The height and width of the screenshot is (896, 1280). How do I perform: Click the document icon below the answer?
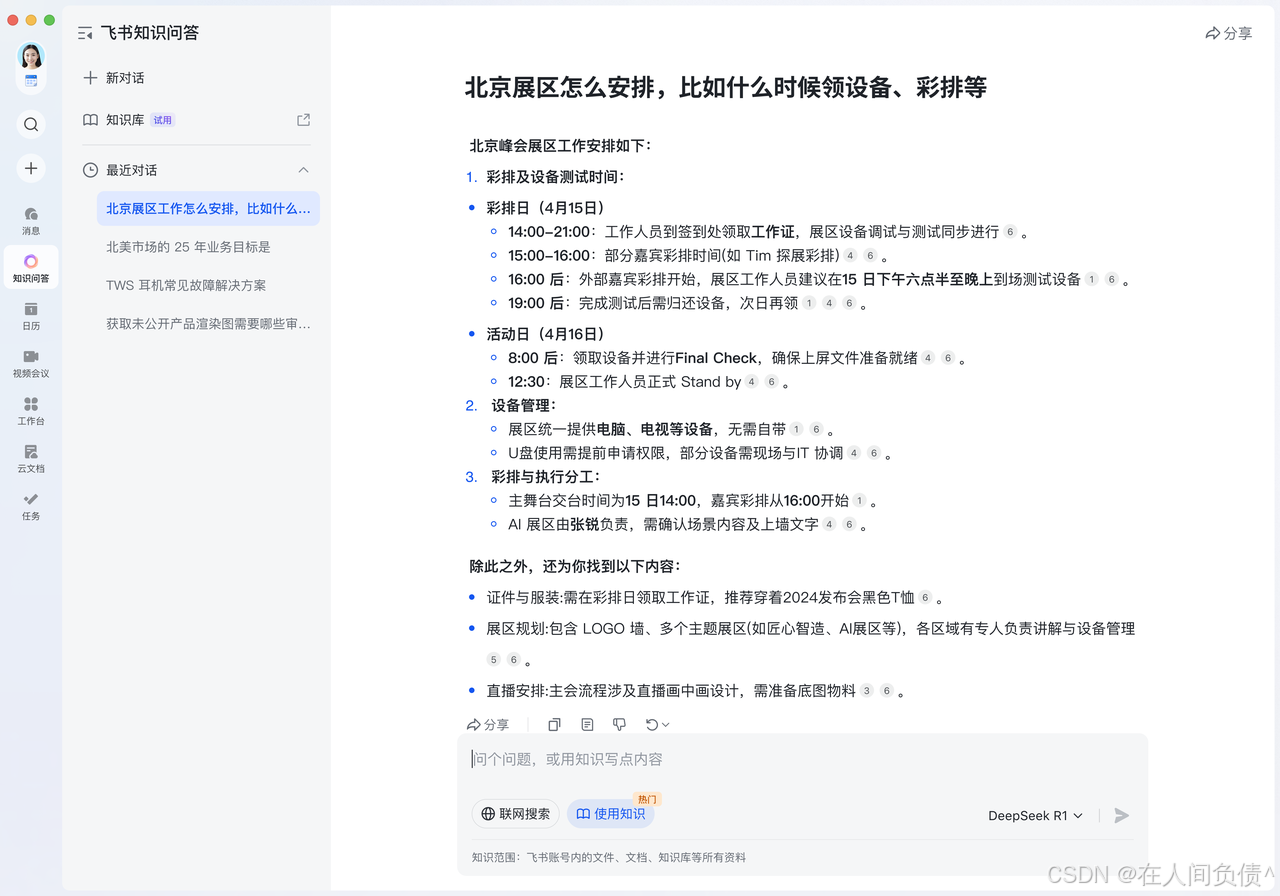click(x=587, y=724)
